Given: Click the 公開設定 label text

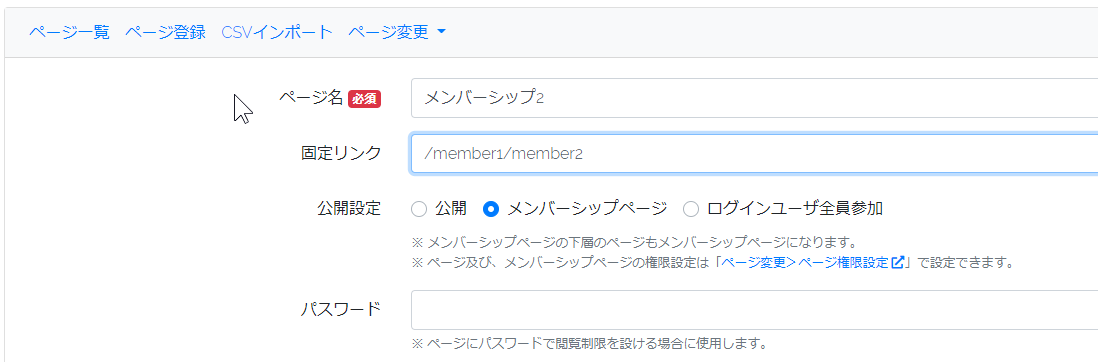Looking at the screenshot, I should click(349, 209).
